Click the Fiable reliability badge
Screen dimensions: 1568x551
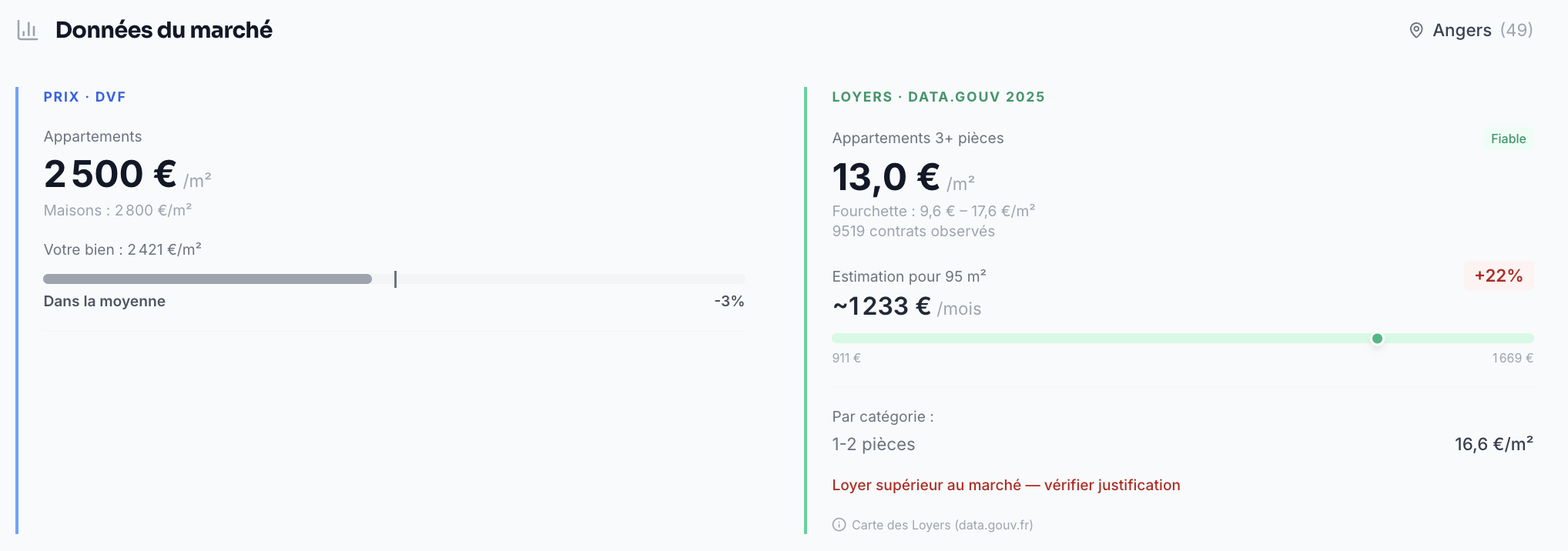pos(1508,139)
